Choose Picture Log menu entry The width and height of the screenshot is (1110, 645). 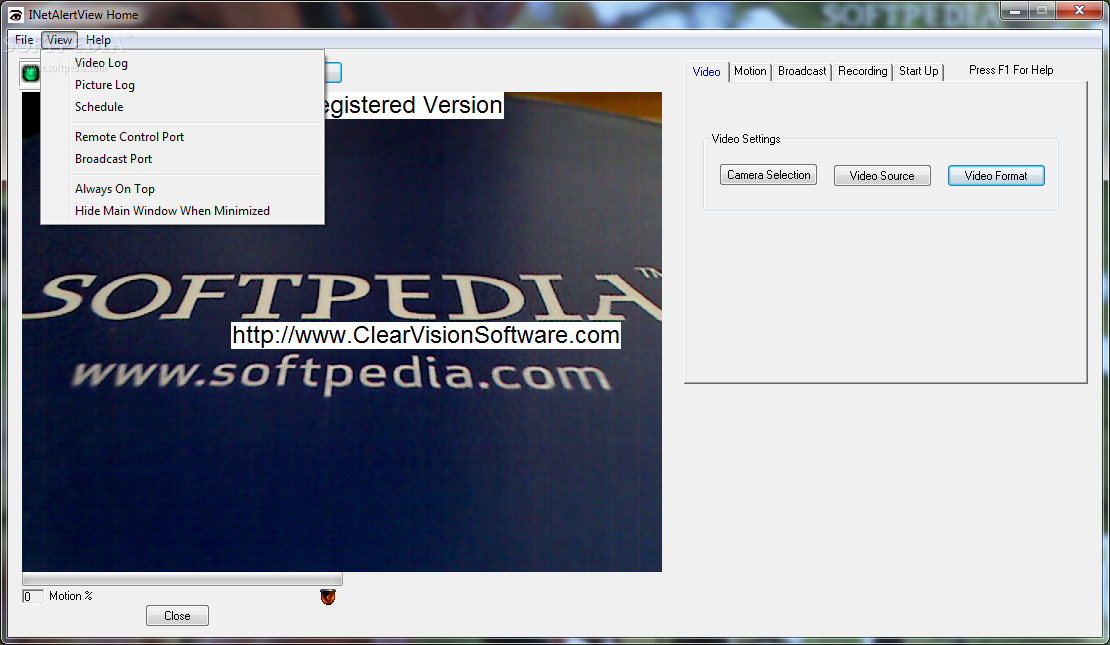183,85
